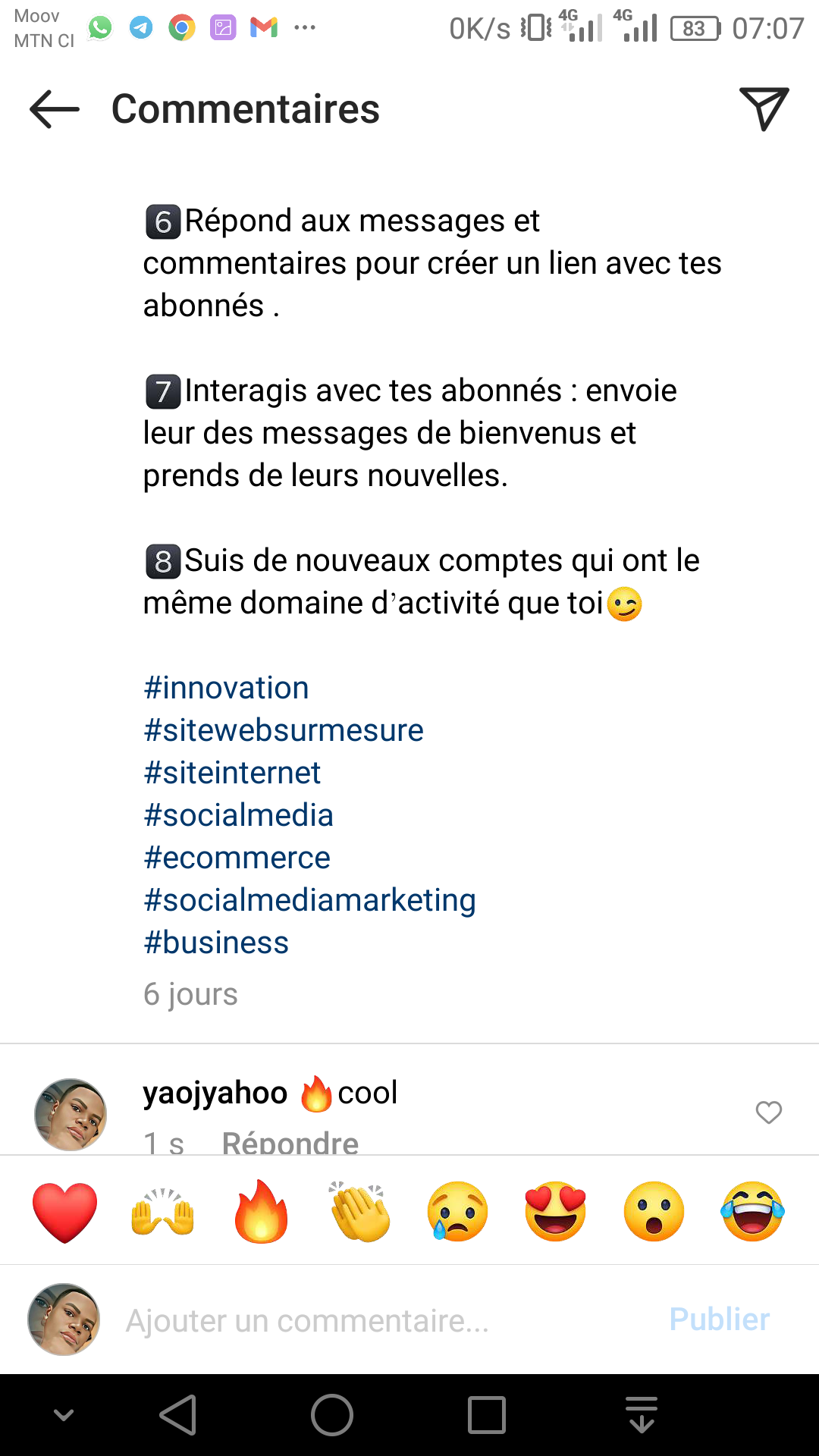Insert the clapping hands emoji
819x1456 pixels.
point(360,1211)
